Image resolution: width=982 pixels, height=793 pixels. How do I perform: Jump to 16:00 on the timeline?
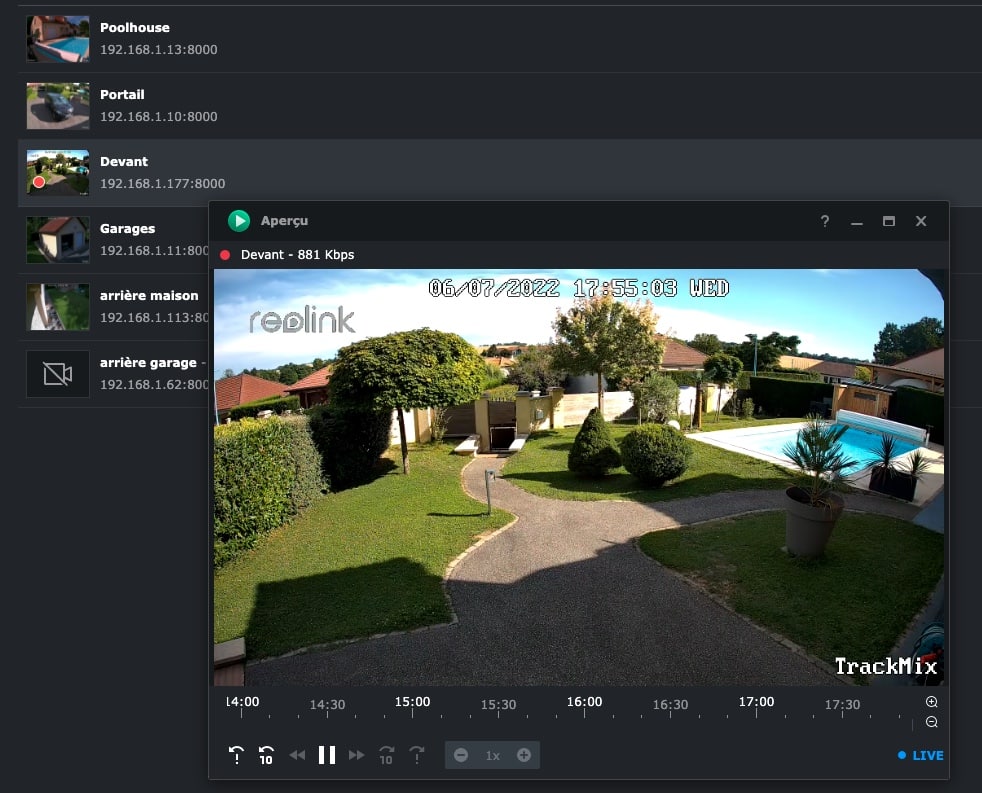click(x=584, y=702)
